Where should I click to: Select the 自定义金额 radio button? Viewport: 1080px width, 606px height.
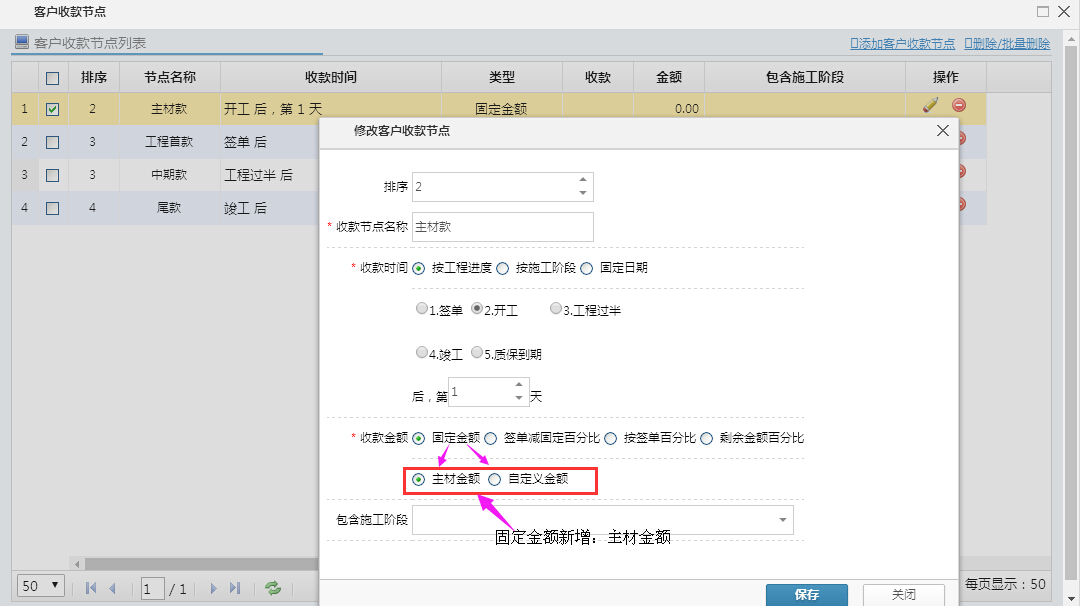click(x=495, y=480)
